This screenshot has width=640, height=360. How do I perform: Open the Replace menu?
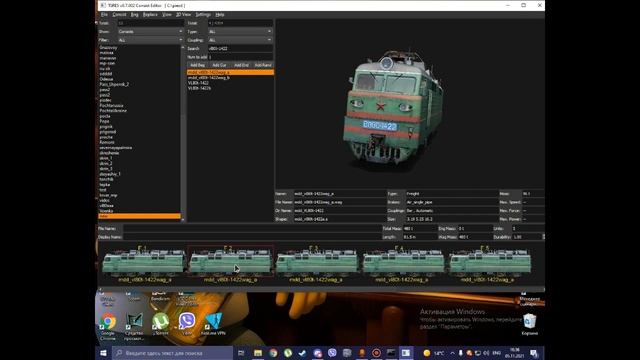pos(150,14)
